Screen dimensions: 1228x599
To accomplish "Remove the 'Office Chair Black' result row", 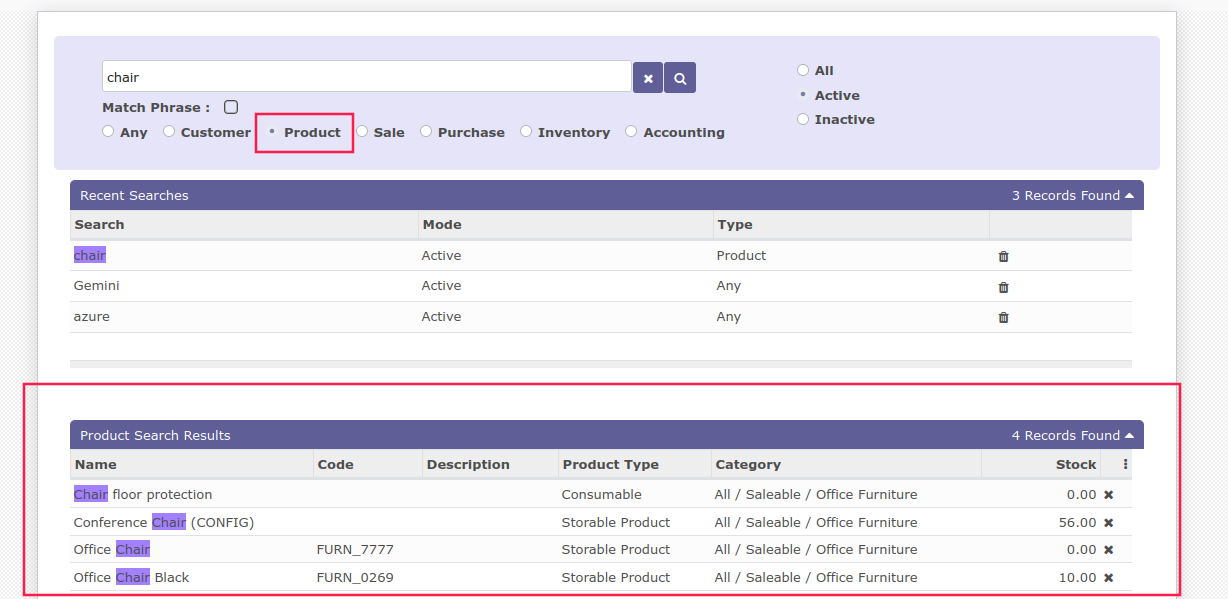I will point(1108,578).
